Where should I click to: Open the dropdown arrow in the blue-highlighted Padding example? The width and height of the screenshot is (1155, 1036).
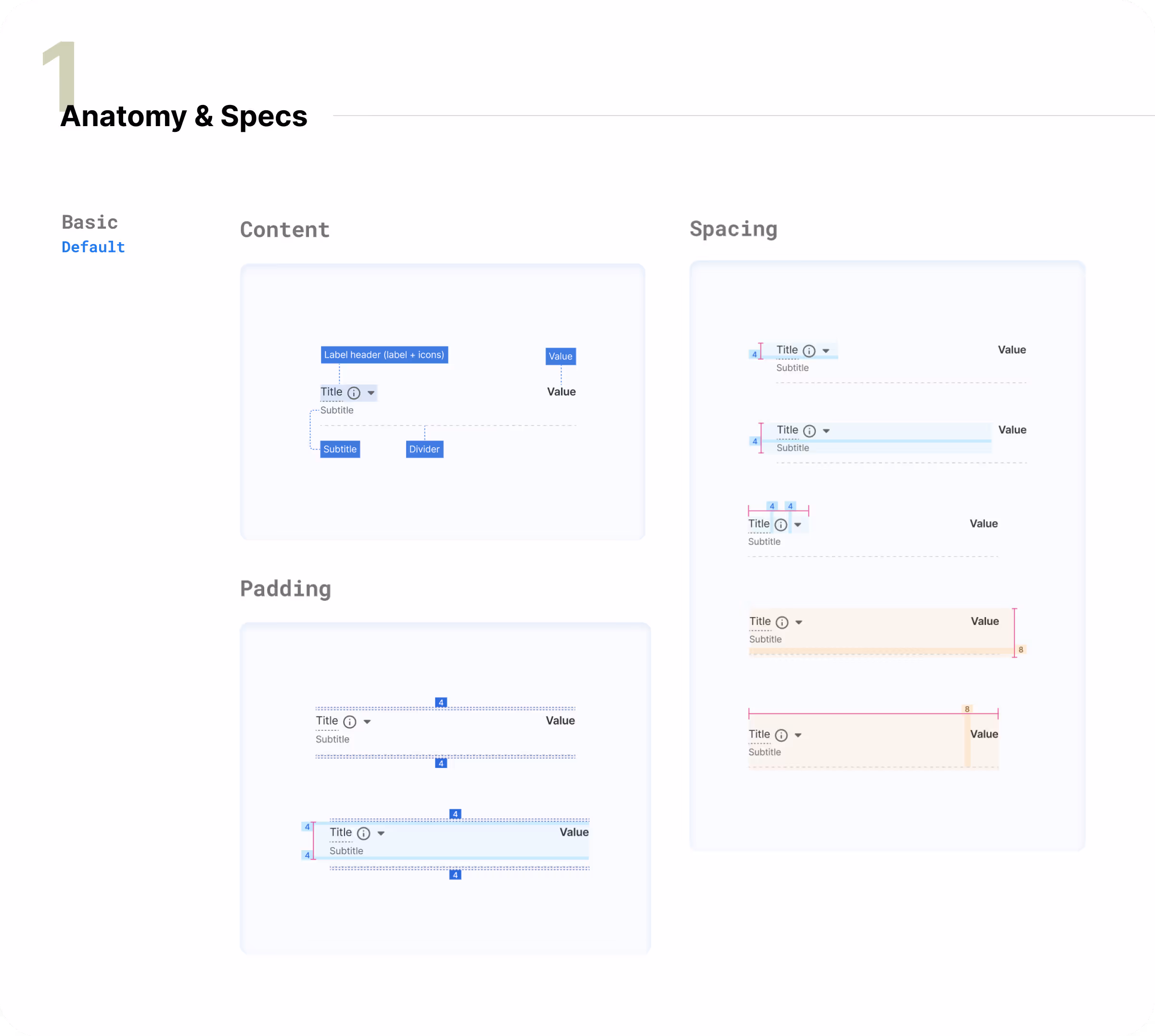381,833
